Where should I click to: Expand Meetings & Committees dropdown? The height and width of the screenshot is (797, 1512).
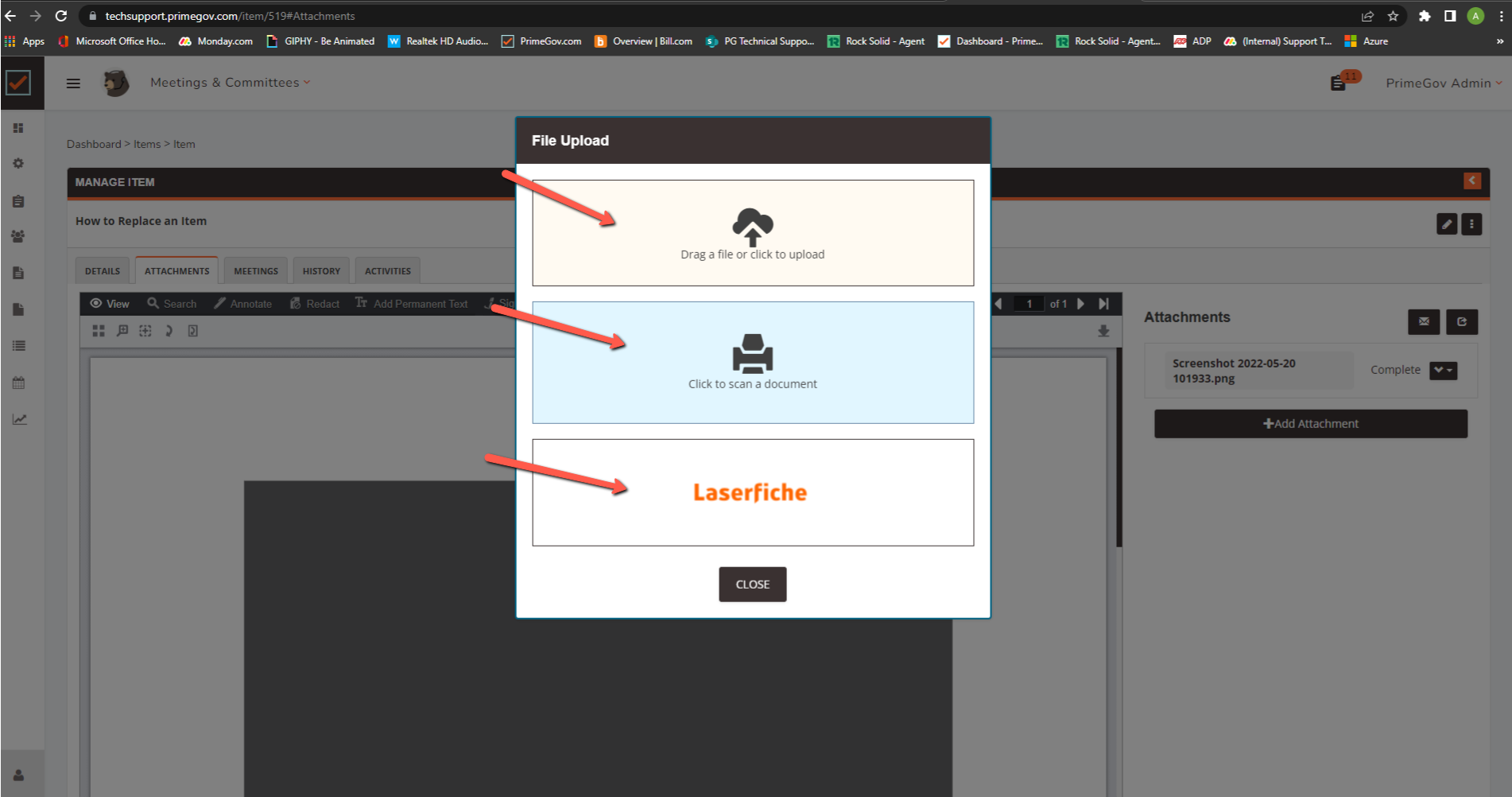coord(231,83)
